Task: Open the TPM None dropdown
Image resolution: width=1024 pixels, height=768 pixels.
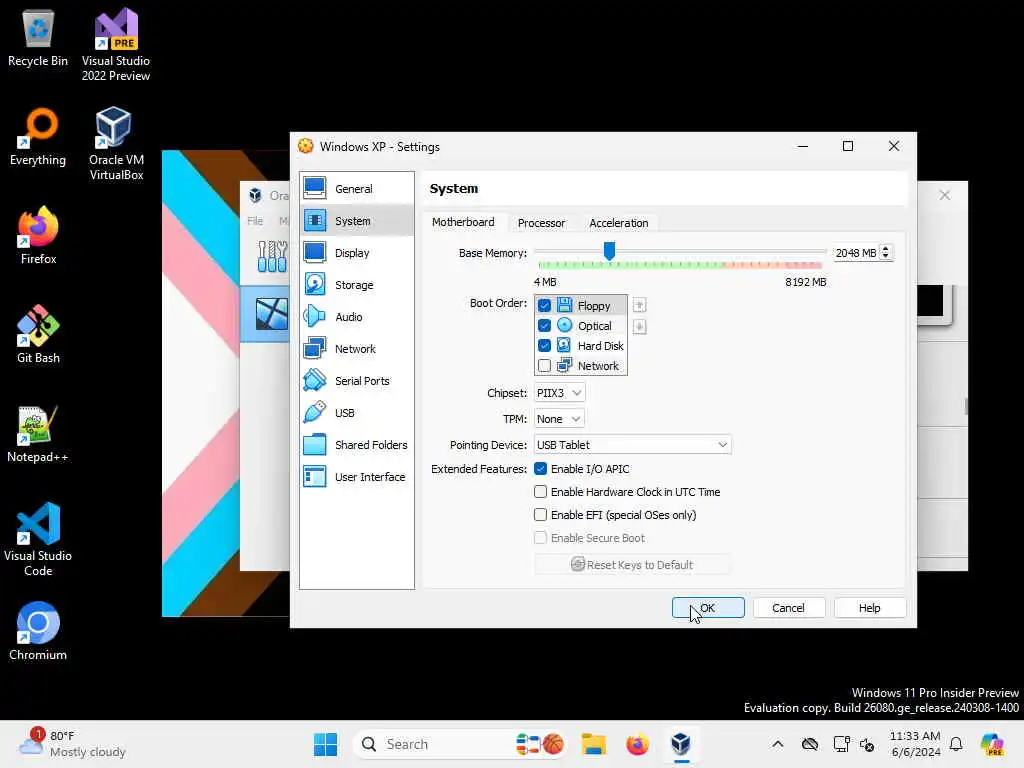Action: pos(559,419)
